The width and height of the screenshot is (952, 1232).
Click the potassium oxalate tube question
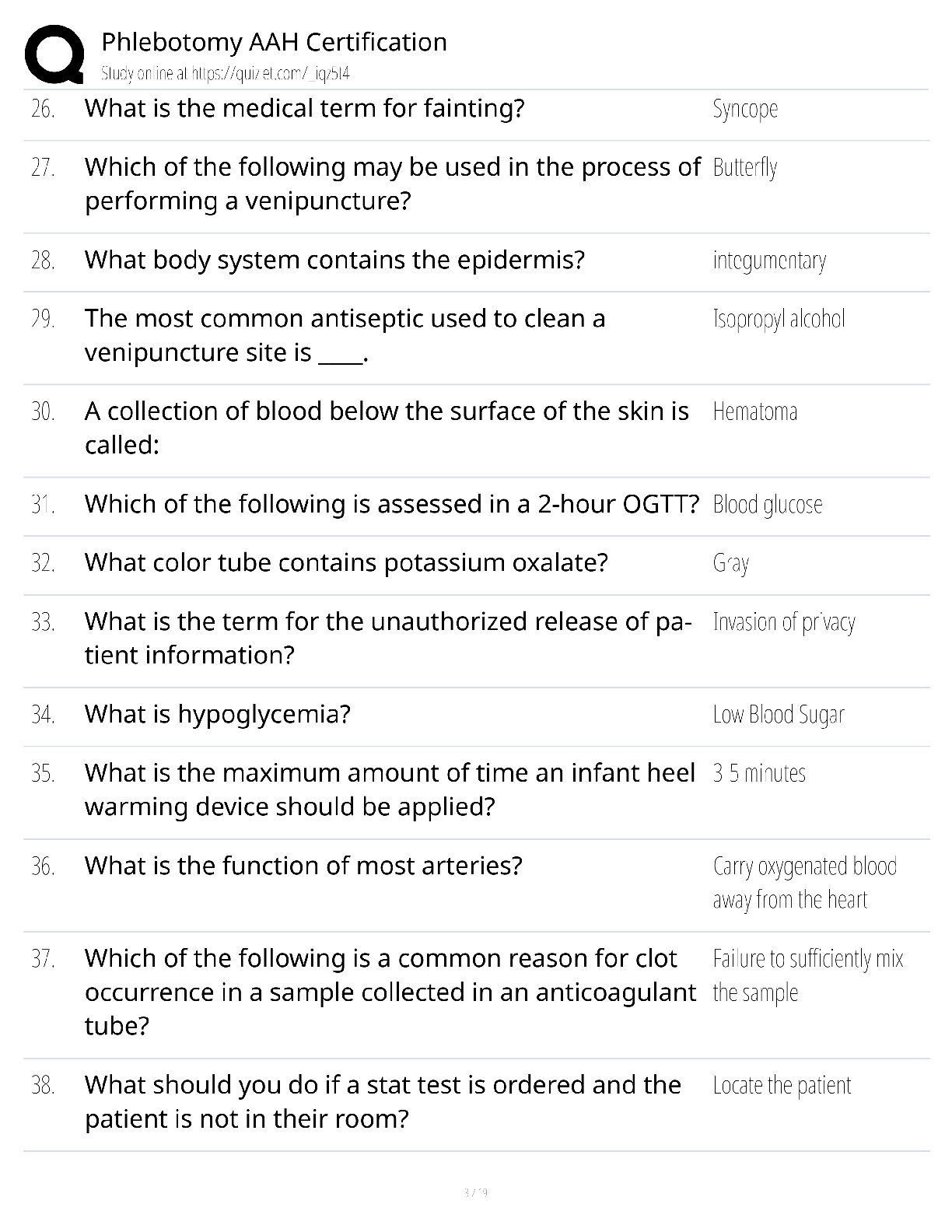click(x=346, y=563)
